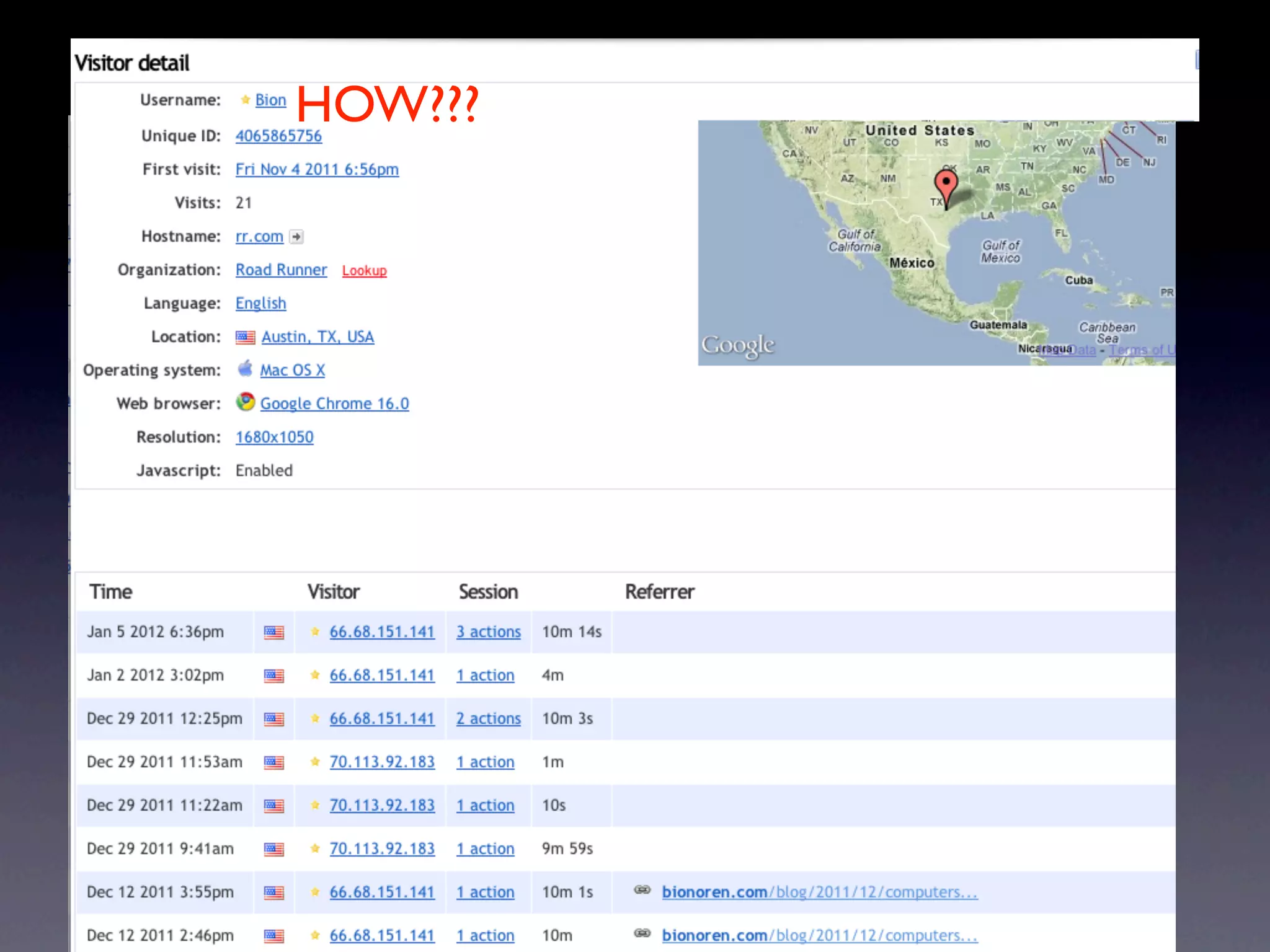Image resolution: width=1270 pixels, height=952 pixels.
Task: Click the Chrome icon beside web browser
Action: coord(246,402)
